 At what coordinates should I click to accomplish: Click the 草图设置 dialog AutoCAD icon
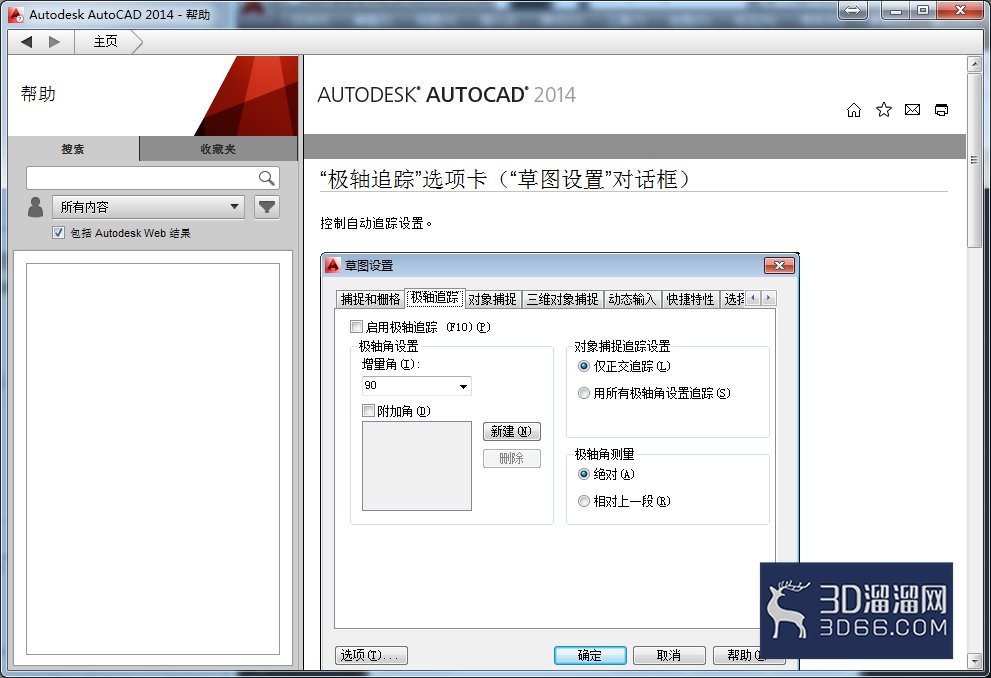pyautogui.click(x=333, y=265)
